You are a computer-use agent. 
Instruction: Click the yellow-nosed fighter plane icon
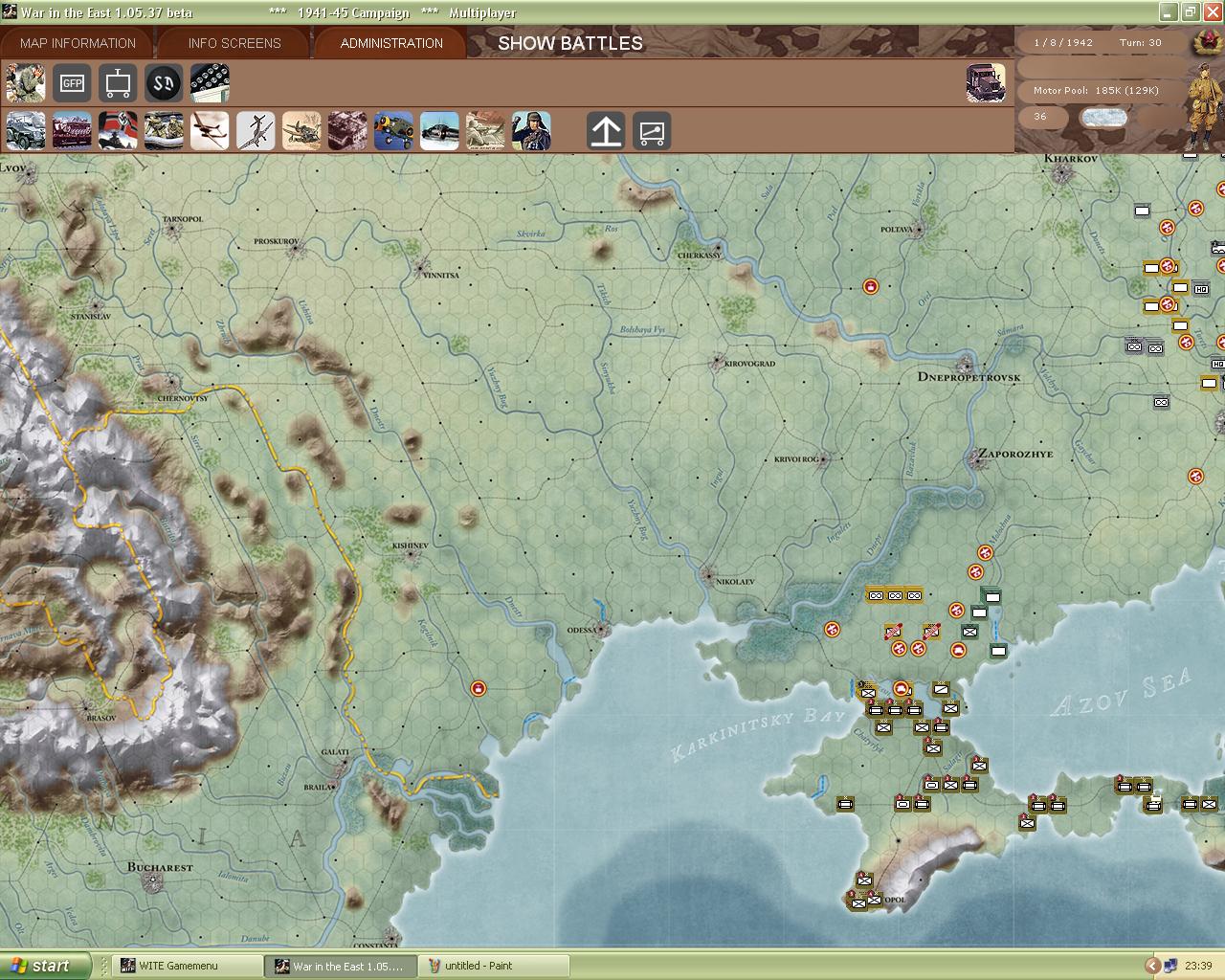pos(393,131)
